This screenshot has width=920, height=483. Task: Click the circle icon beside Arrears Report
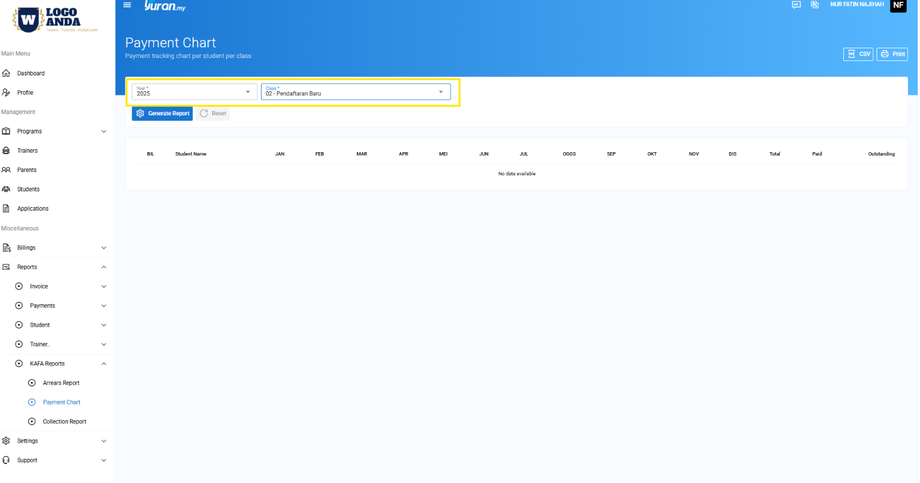click(32, 383)
